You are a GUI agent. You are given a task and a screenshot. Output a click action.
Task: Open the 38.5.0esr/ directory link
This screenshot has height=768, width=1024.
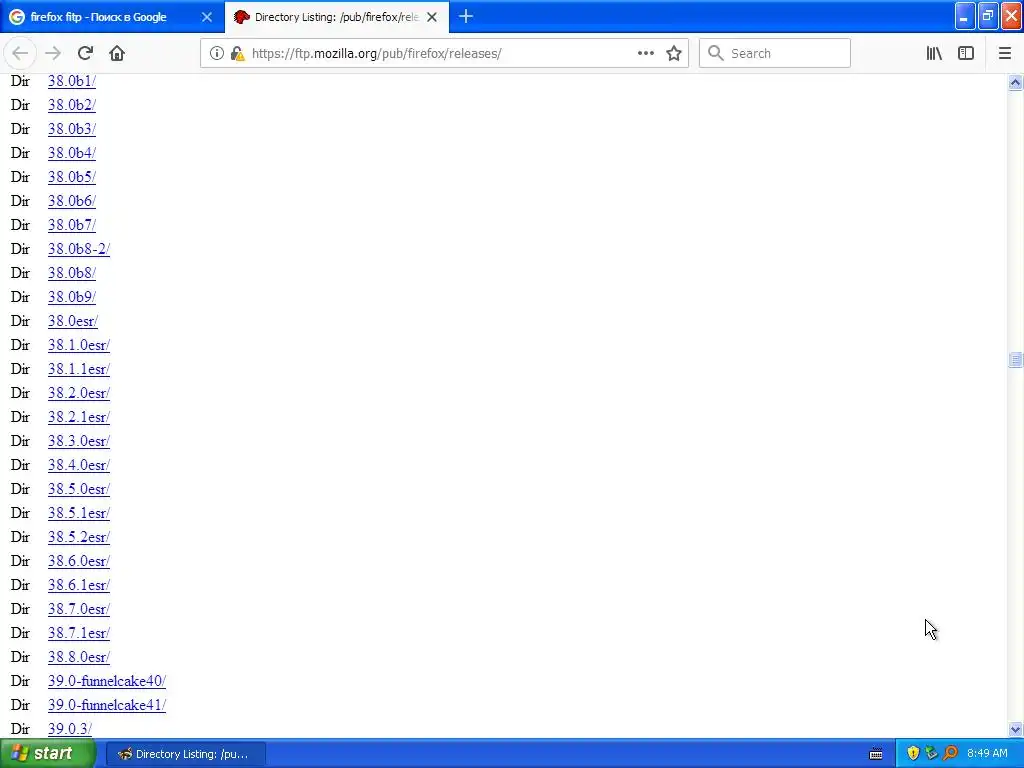pos(79,489)
